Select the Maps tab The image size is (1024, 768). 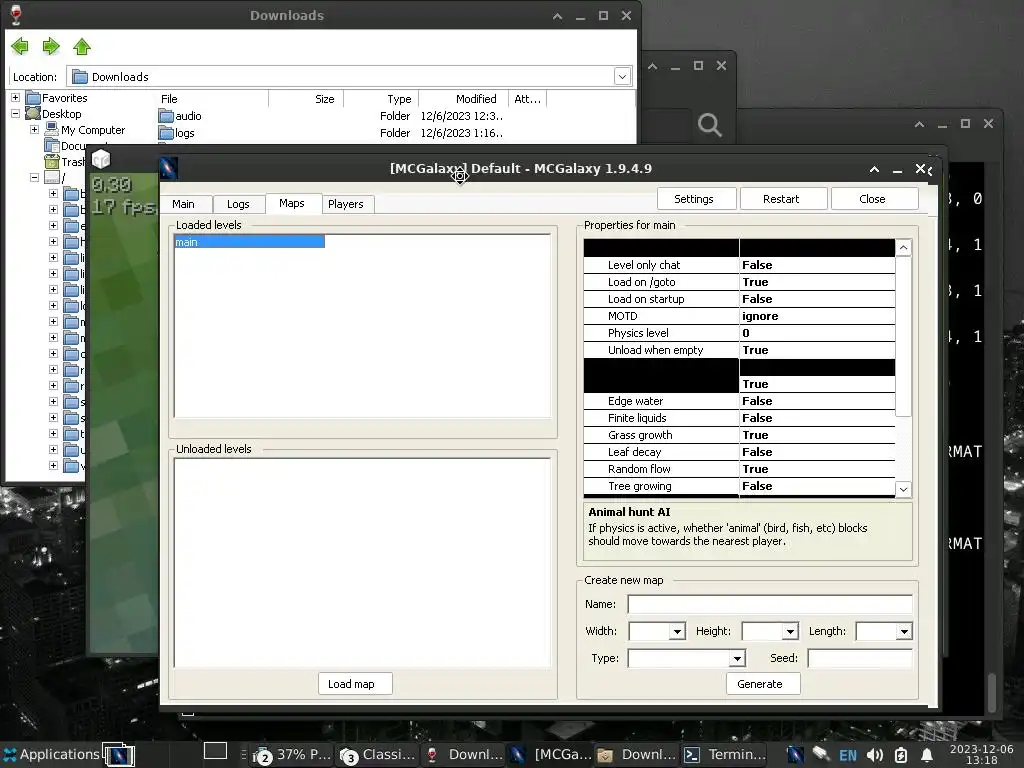(x=292, y=203)
